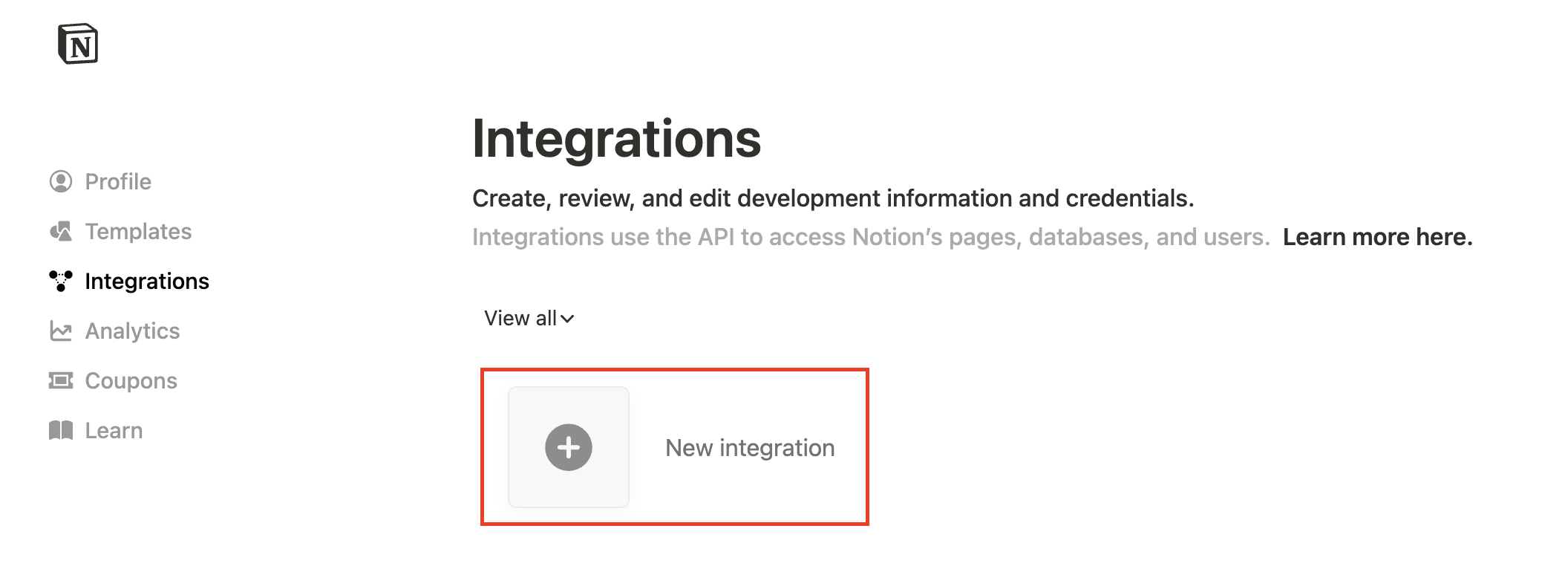
Task: Expand the View all chevron
Action: (x=569, y=319)
